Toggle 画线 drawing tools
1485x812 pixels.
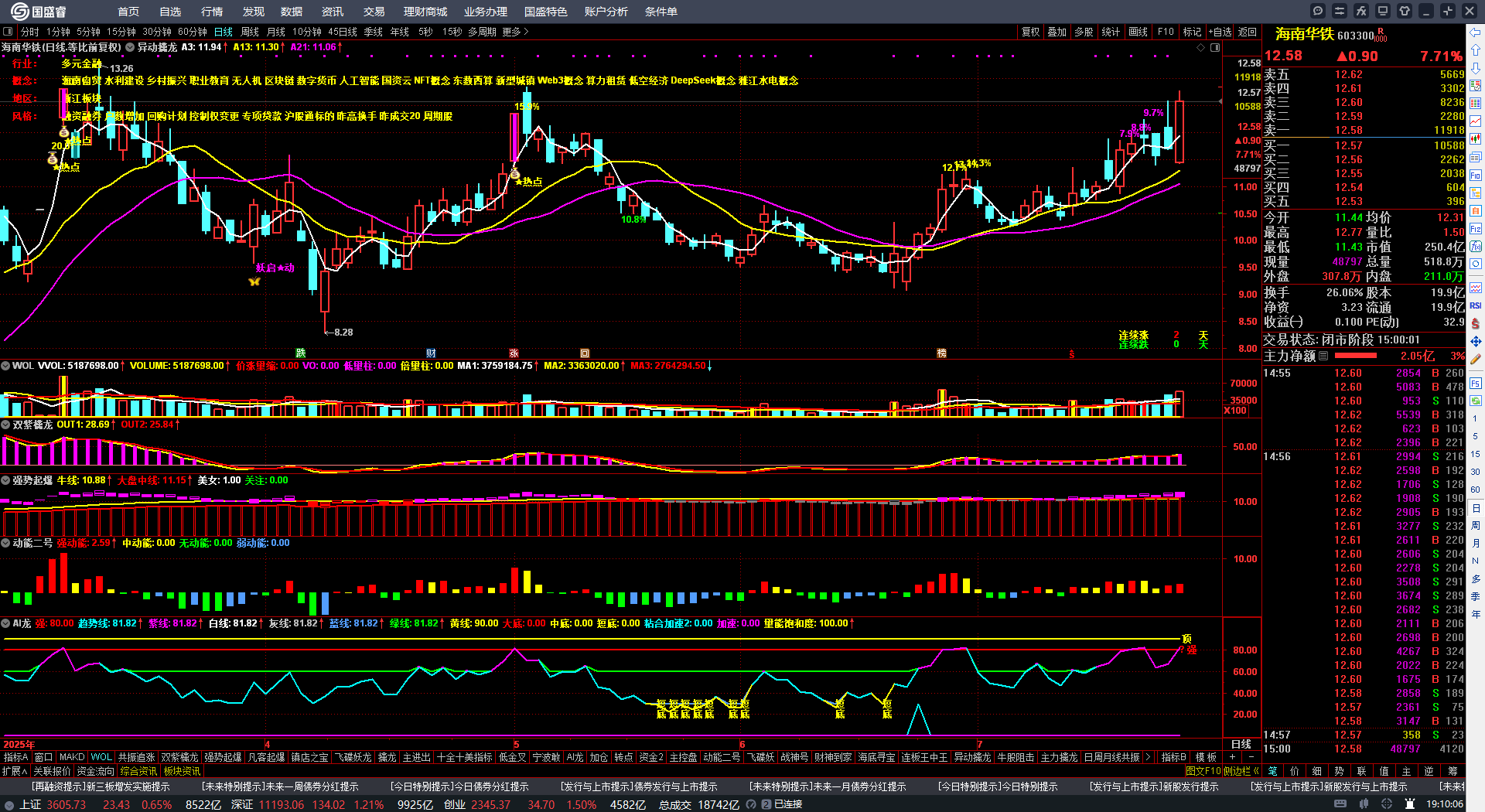pyautogui.click(x=1138, y=32)
